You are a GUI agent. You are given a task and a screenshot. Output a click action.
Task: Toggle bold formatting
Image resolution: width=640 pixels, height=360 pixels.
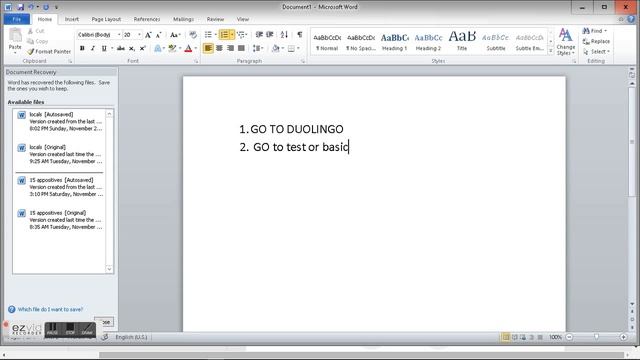click(82, 48)
